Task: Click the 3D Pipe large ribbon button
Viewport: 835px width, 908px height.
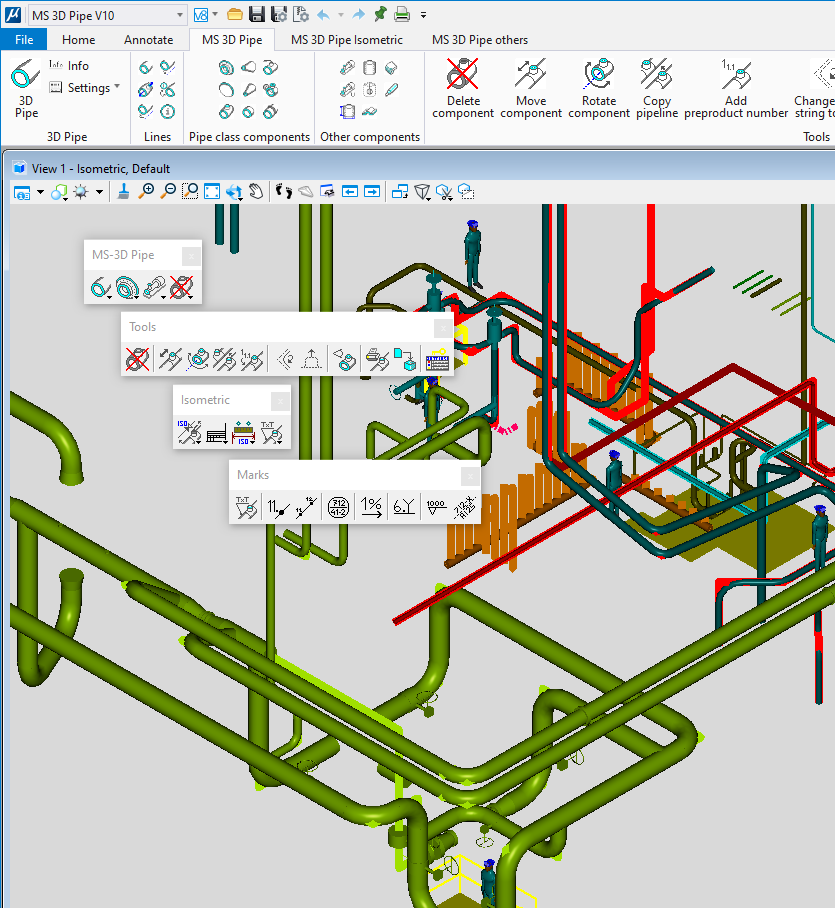Action: [x=26, y=89]
